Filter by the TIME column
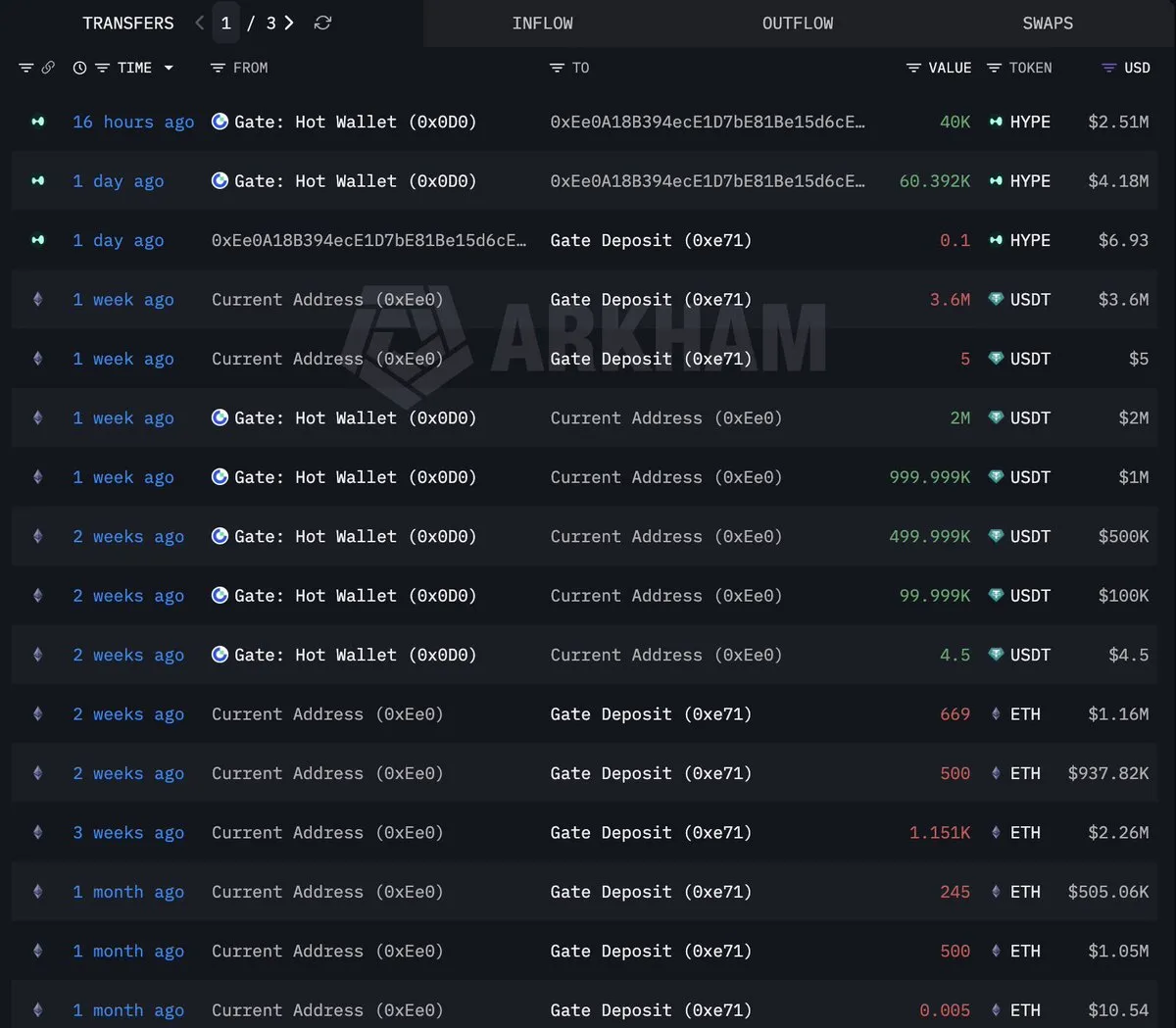Viewport: 1176px width, 1028px height. click(x=102, y=68)
